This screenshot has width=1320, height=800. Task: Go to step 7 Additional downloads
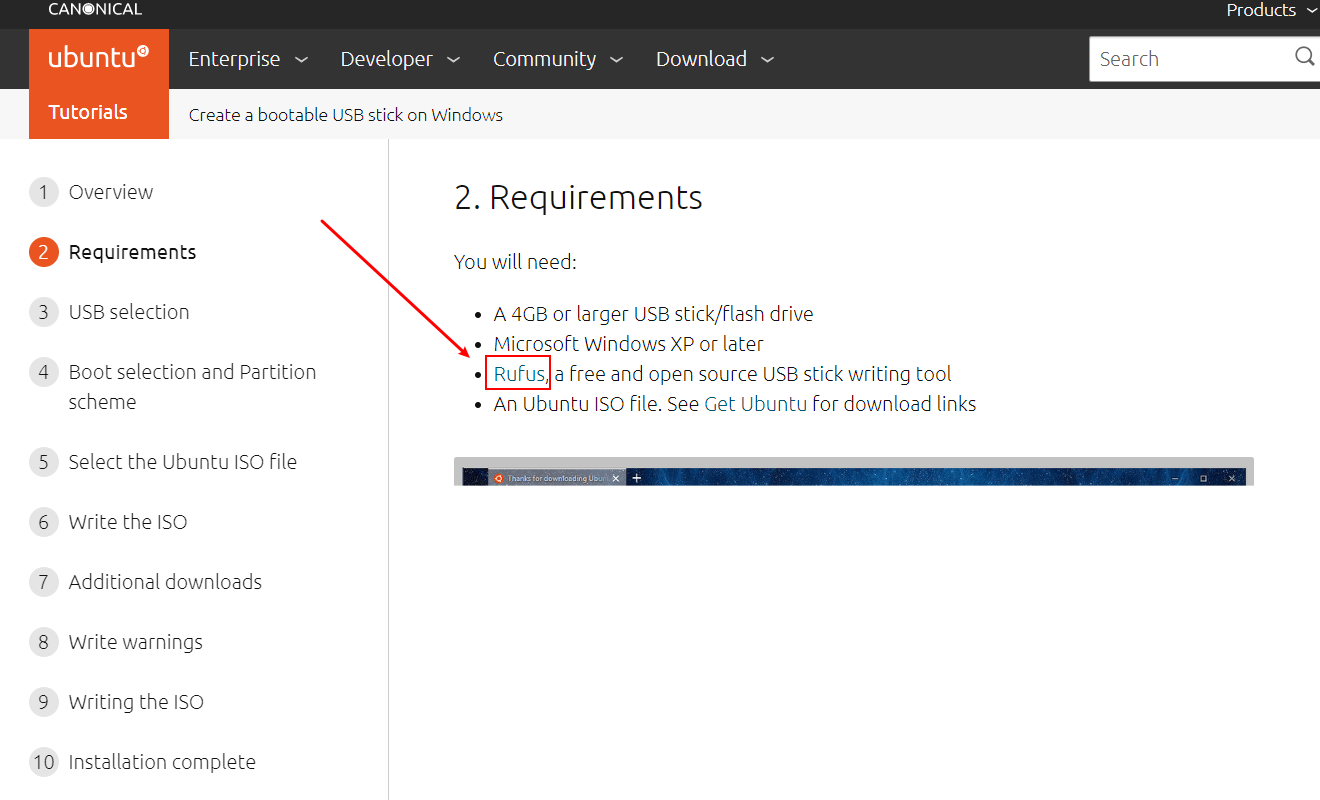tap(146, 582)
